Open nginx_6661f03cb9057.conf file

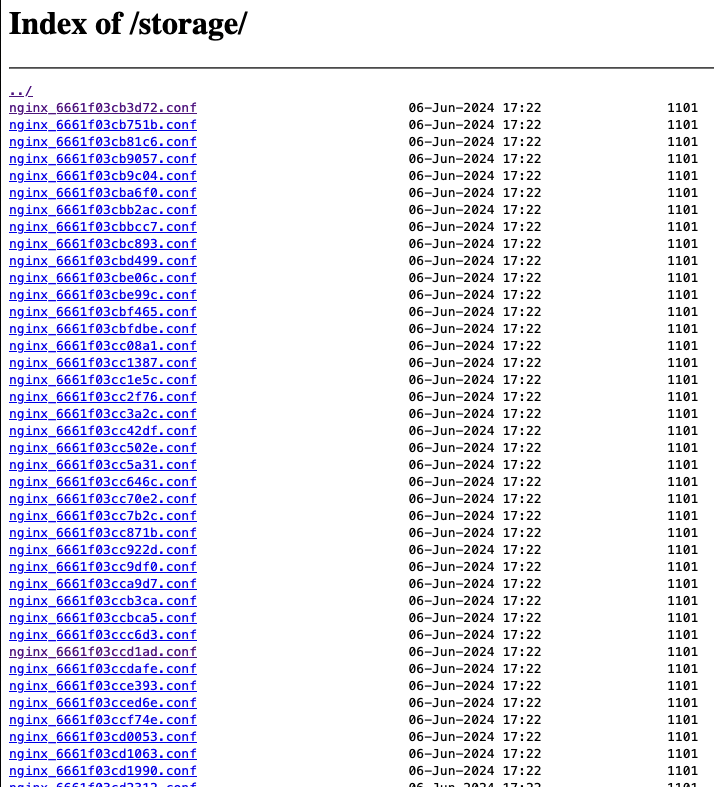coord(103,159)
